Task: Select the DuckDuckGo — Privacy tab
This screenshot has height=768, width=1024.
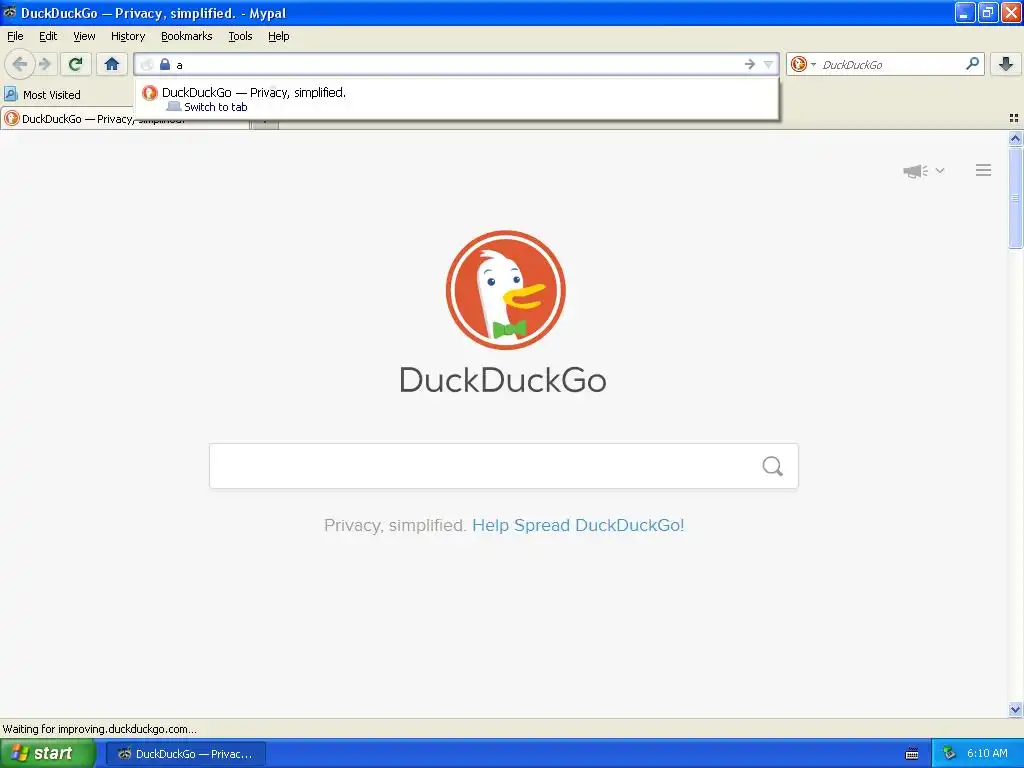Action: tap(125, 119)
